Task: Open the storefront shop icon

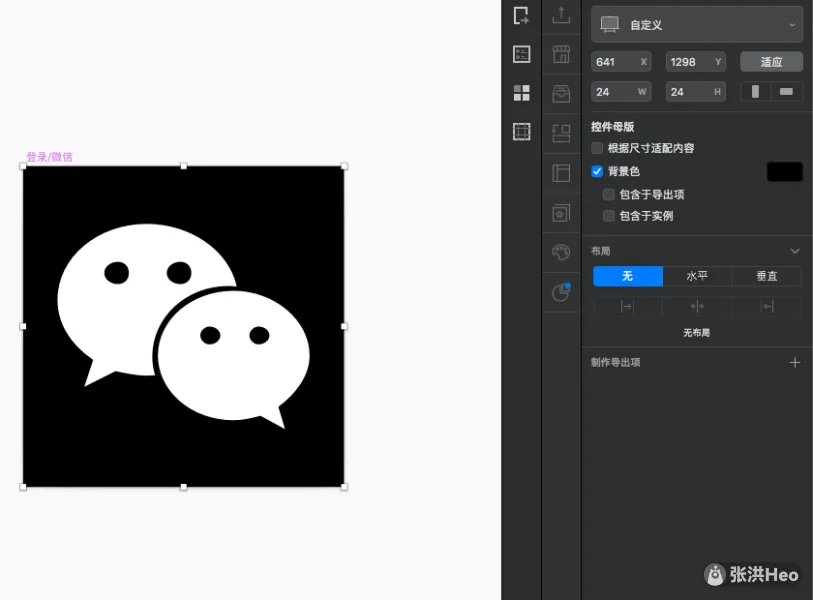Action: point(561,54)
